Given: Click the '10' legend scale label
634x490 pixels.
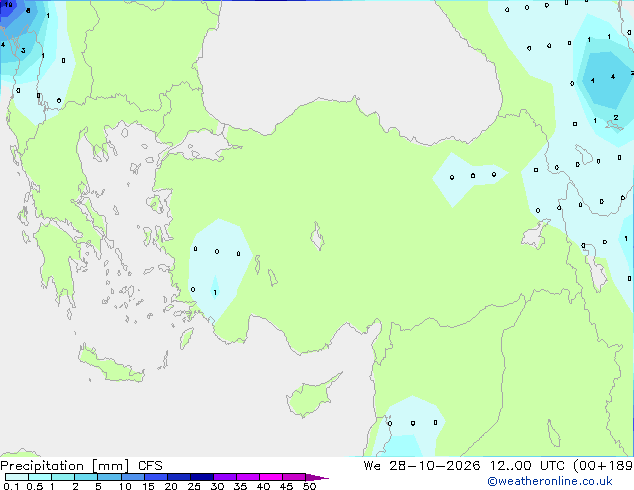Looking at the screenshot, I should (125, 486).
